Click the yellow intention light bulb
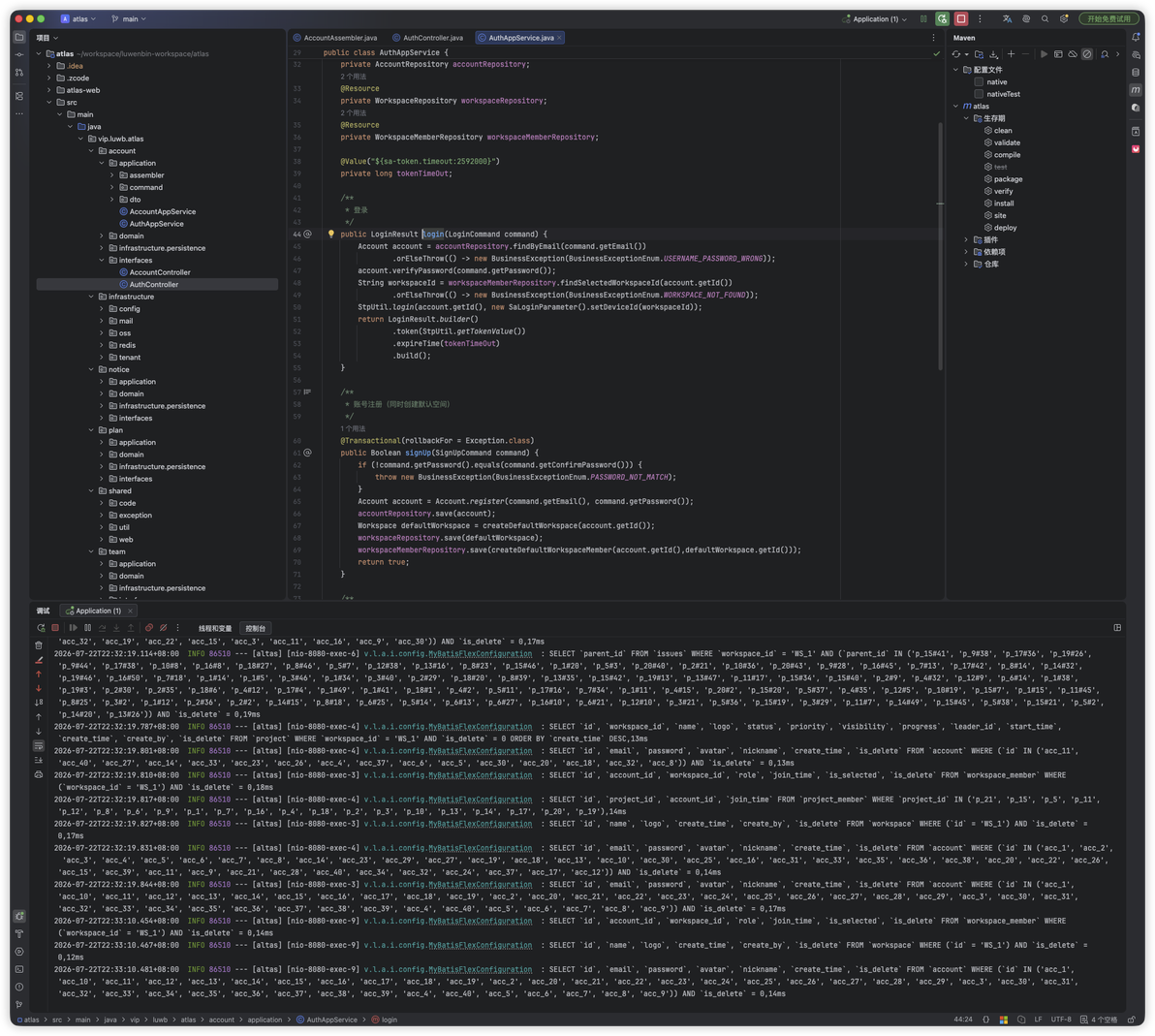1155x1036 pixels. 330,235
